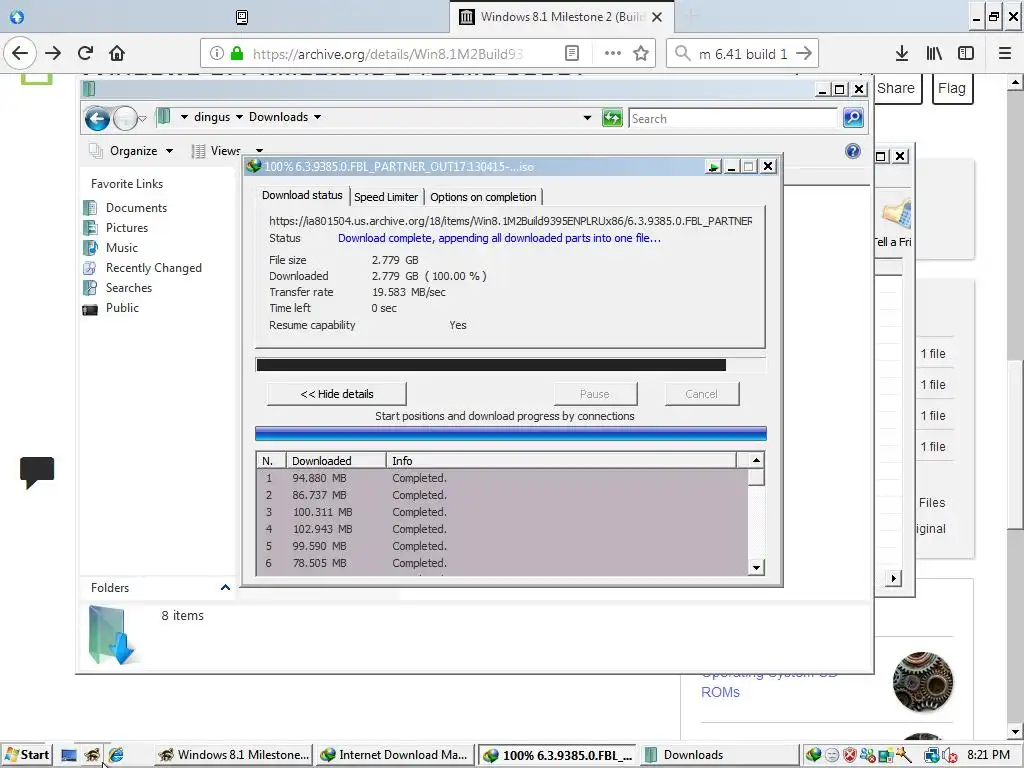Open the Firefox library
This screenshot has width=1024, height=768.
point(934,54)
